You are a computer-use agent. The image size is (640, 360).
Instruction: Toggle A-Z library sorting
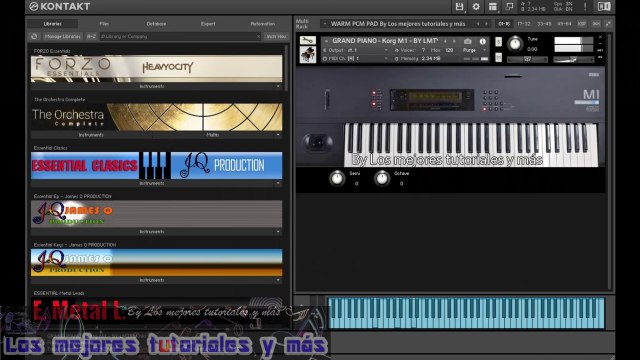[91, 36]
